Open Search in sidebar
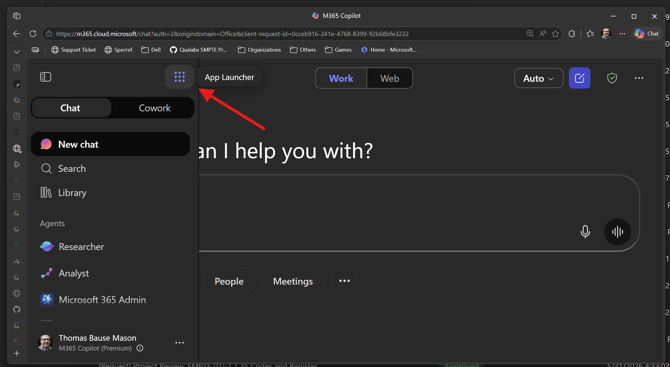Viewport: 670px width, 367px height. click(110, 168)
